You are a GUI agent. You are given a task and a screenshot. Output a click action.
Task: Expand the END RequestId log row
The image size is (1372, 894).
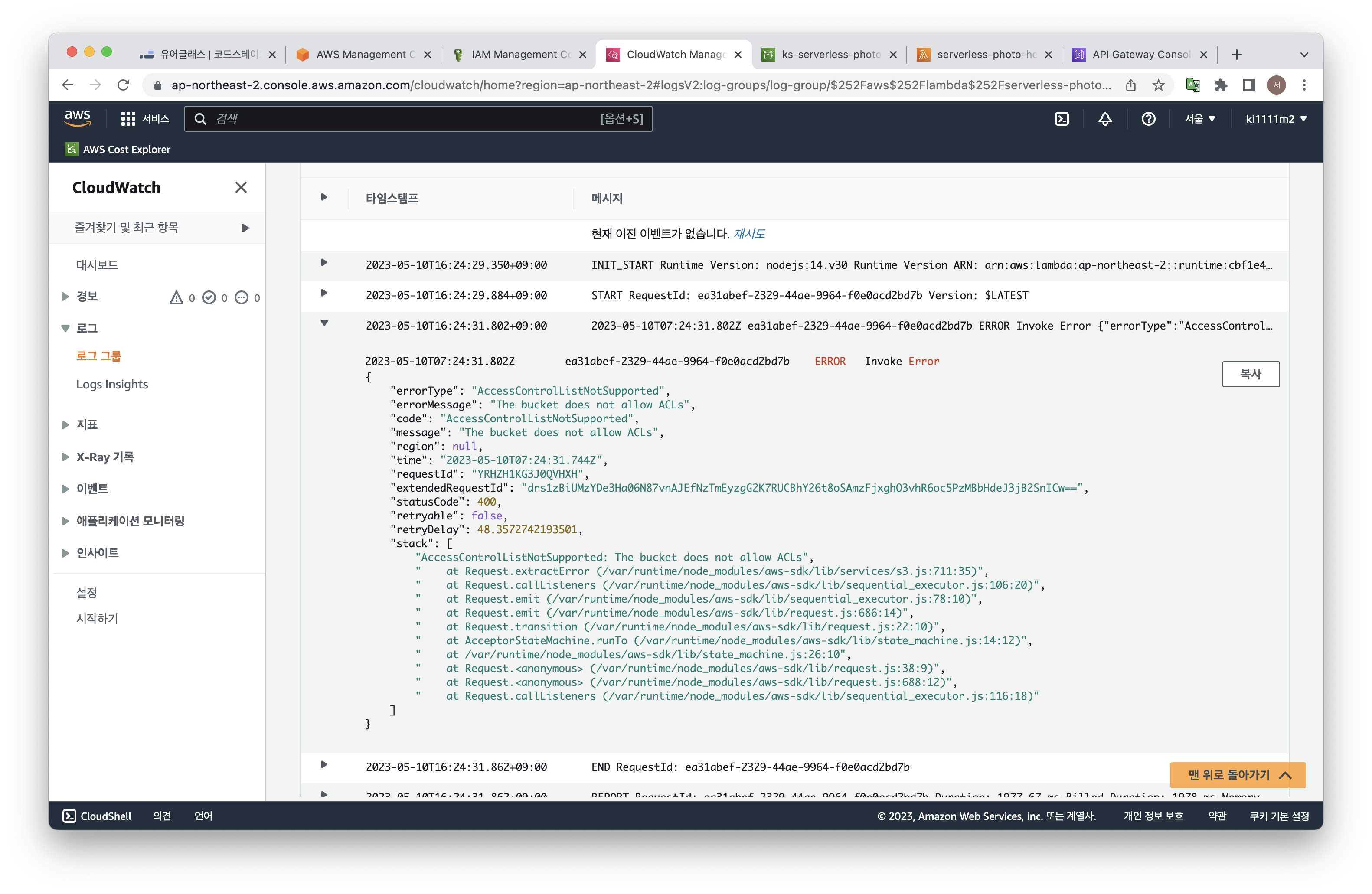point(324,765)
